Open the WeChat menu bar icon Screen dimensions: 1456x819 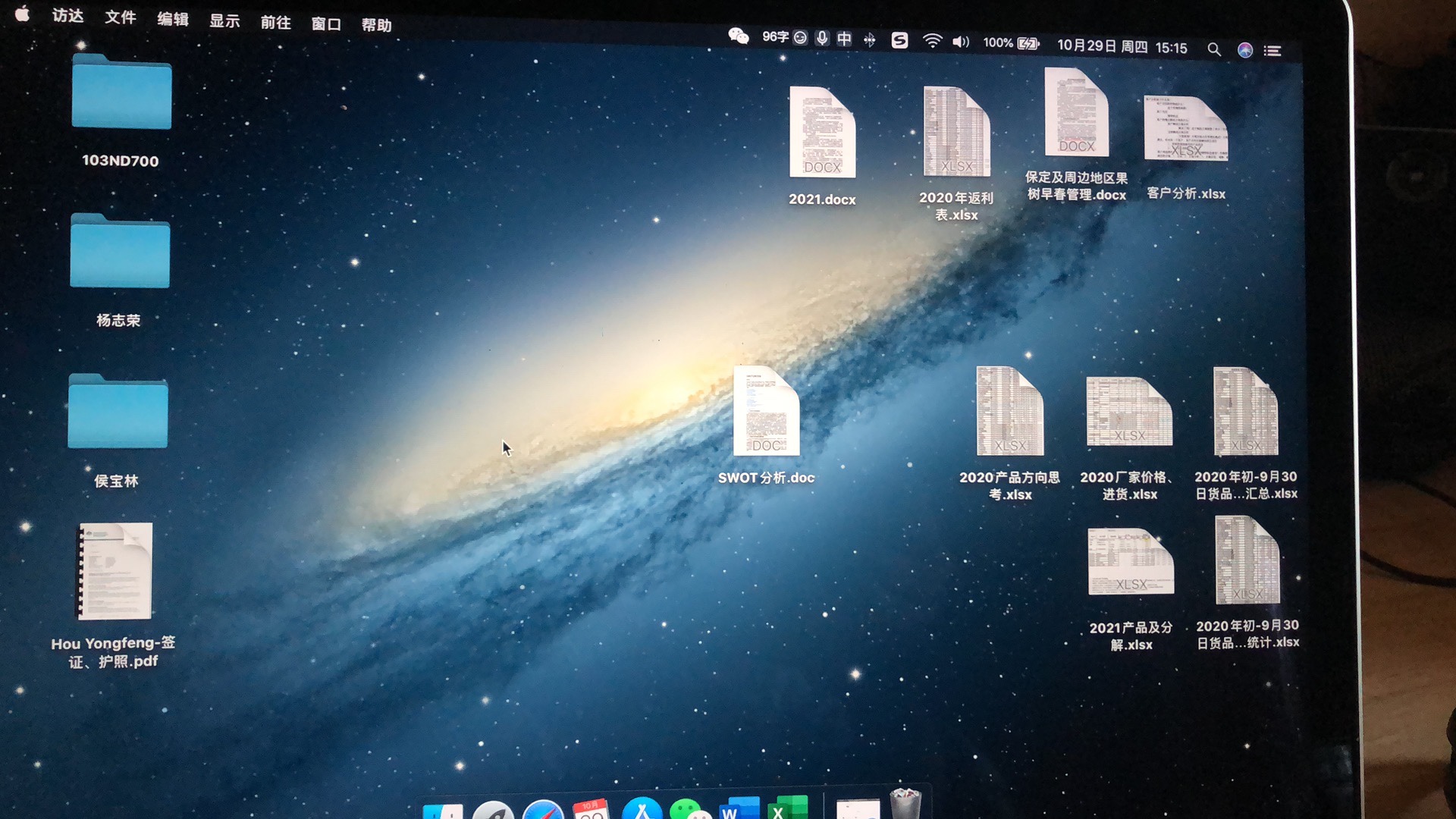(x=738, y=36)
